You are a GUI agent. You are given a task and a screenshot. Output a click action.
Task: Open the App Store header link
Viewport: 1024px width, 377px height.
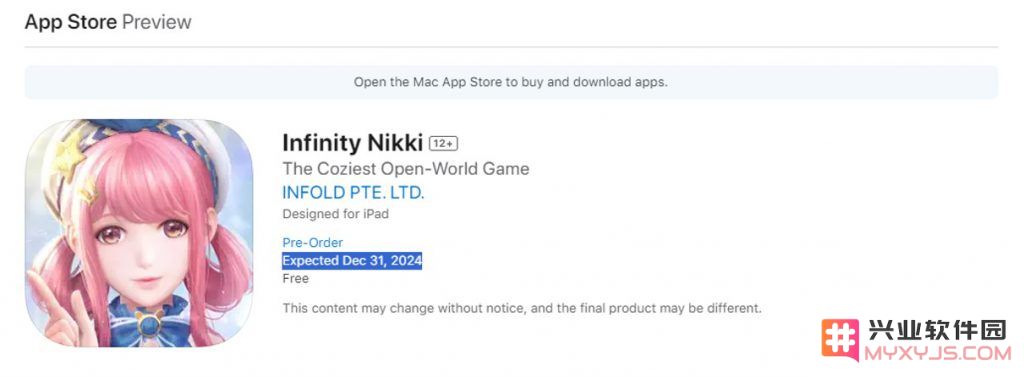pos(71,22)
